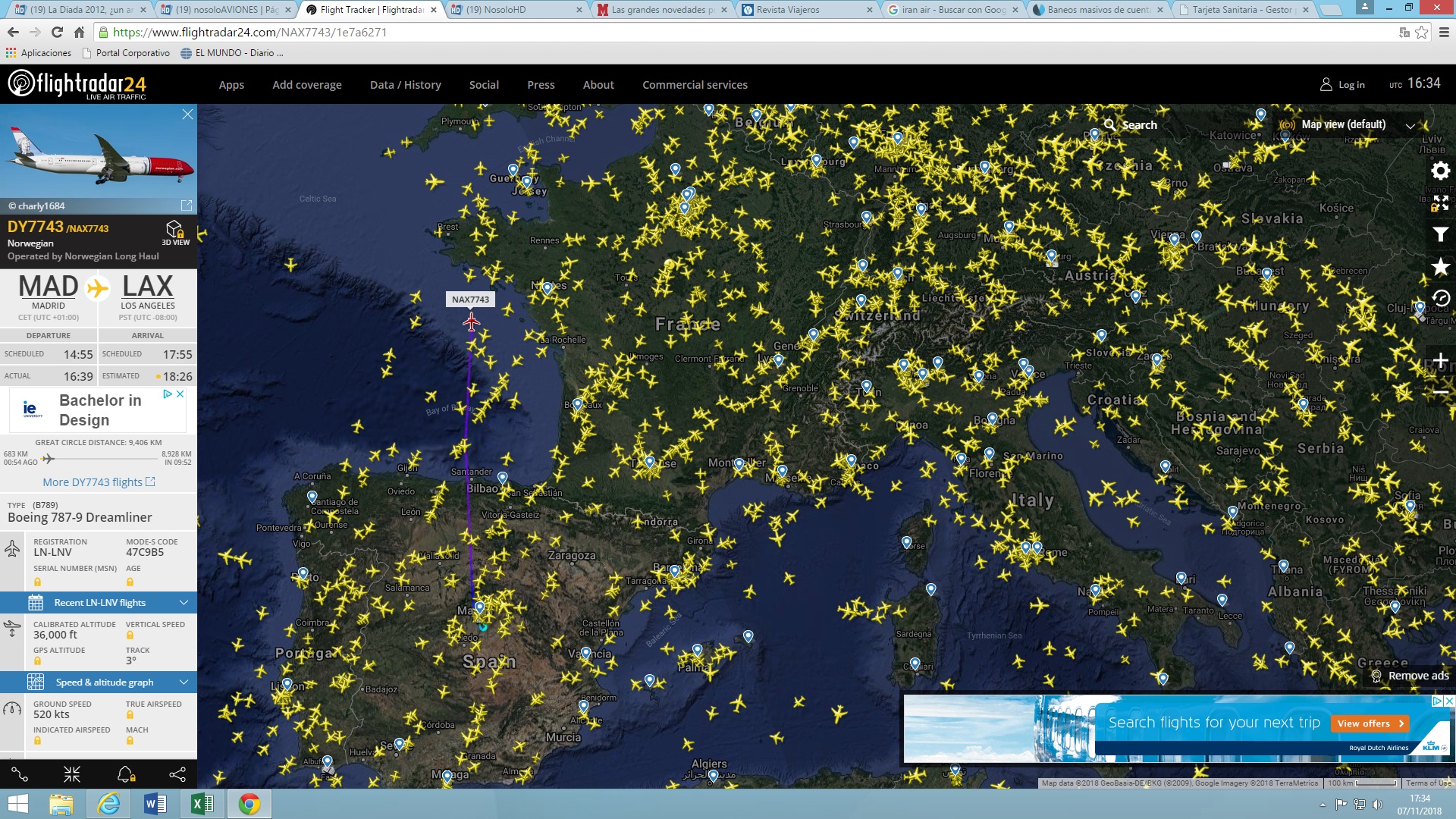
Task: Open Portal Corporativo bookmark
Action: (126, 53)
